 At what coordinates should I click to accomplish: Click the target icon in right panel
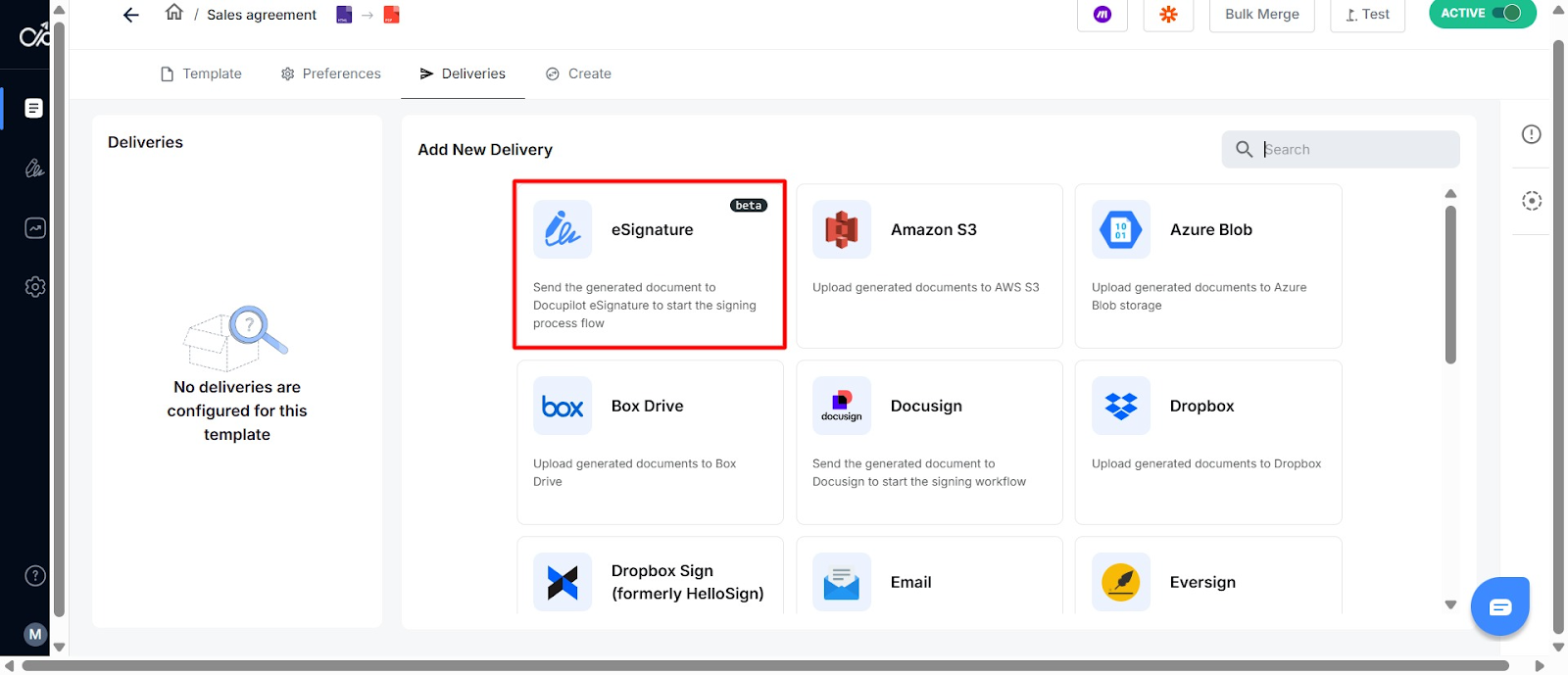pyautogui.click(x=1532, y=201)
